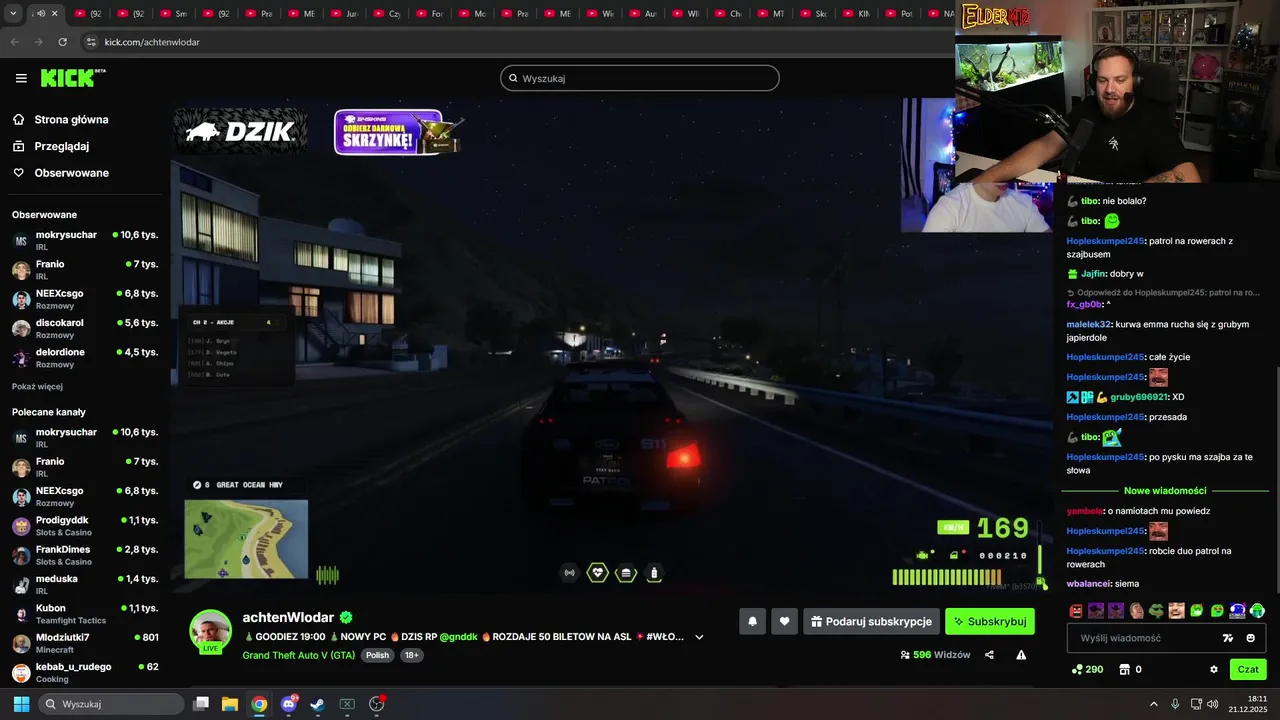Open Steam from the taskbar

click(317, 704)
